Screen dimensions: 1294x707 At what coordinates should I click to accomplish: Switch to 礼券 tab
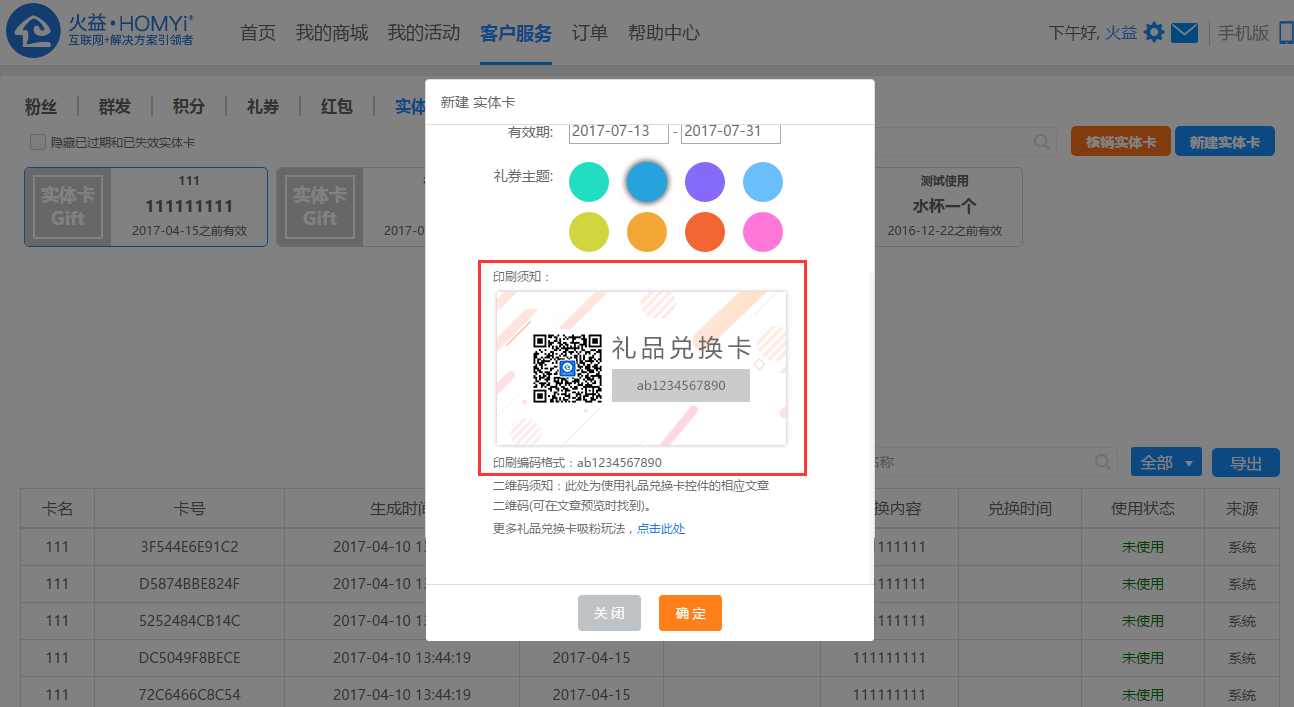coord(263,107)
